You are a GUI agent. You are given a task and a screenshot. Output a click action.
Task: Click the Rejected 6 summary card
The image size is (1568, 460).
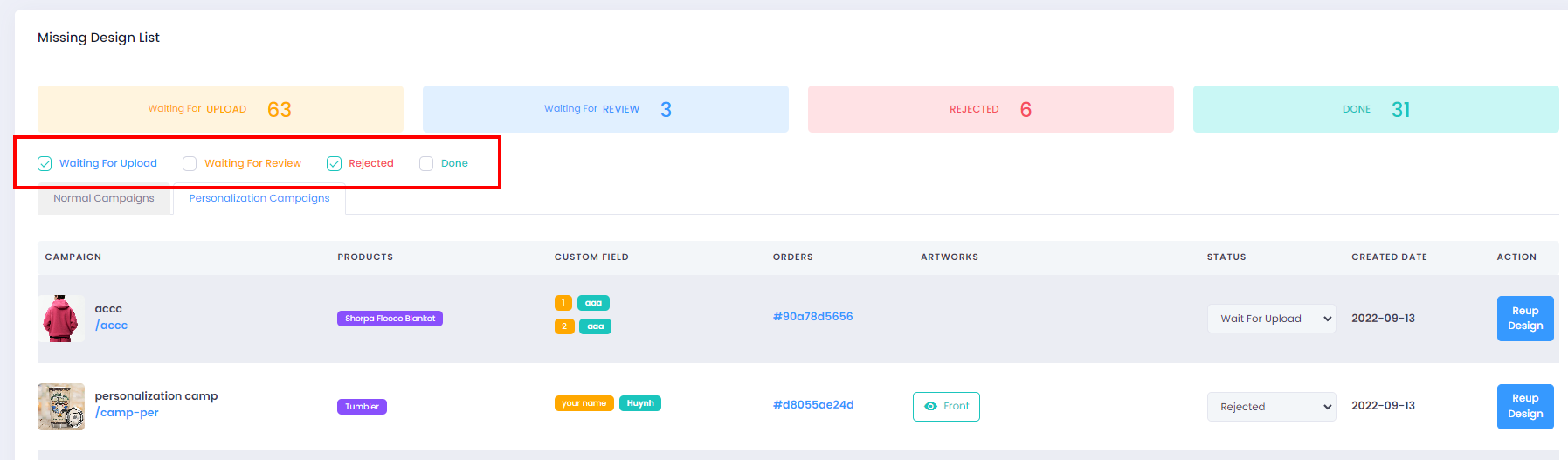[x=991, y=109]
